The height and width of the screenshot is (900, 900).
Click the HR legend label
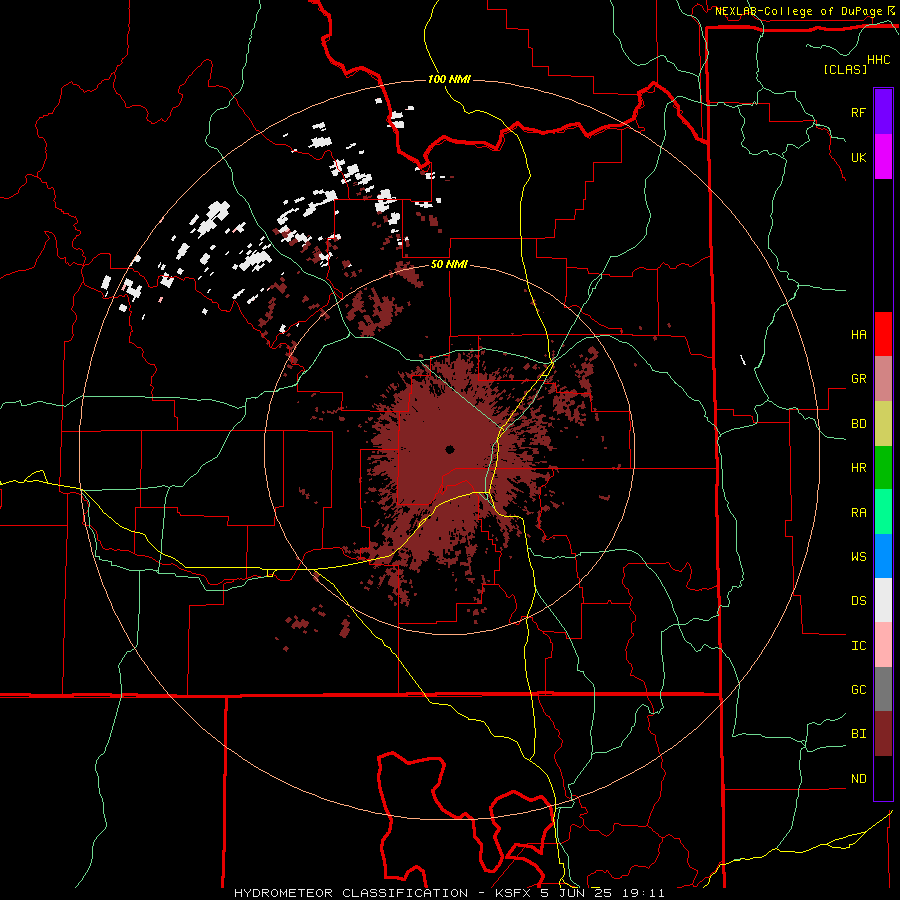click(x=858, y=468)
